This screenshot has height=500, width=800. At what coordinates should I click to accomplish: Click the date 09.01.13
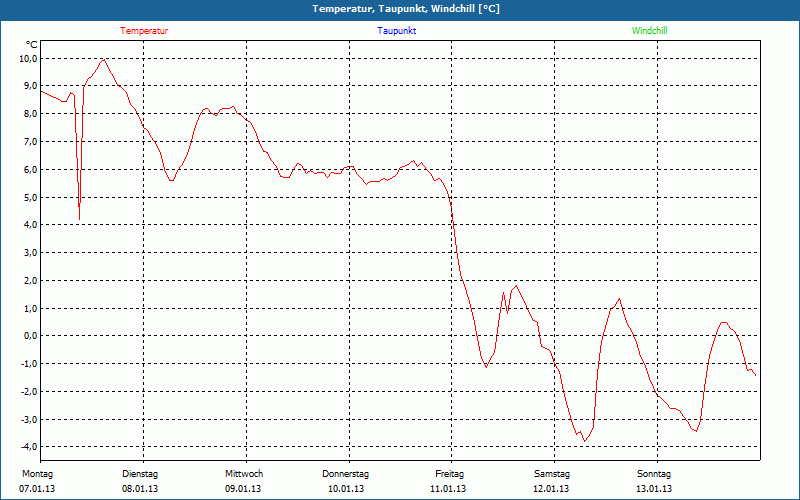[243, 489]
